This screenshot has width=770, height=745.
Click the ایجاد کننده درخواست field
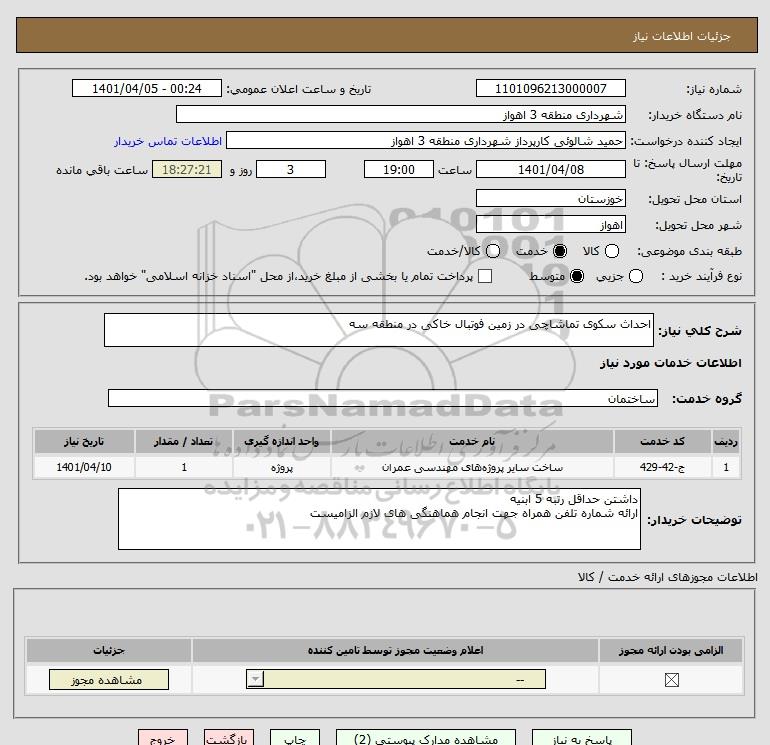[426, 140]
